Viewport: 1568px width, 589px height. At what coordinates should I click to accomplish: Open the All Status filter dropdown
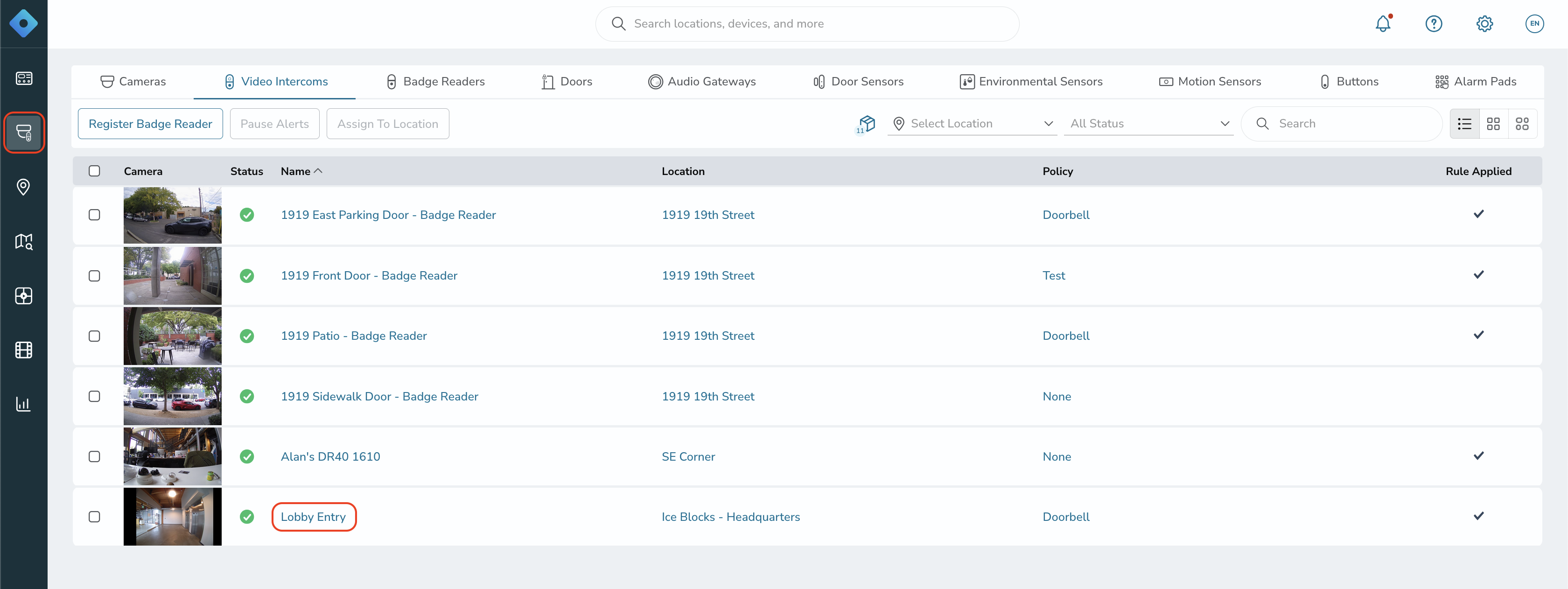pyautogui.click(x=1148, y=124)
